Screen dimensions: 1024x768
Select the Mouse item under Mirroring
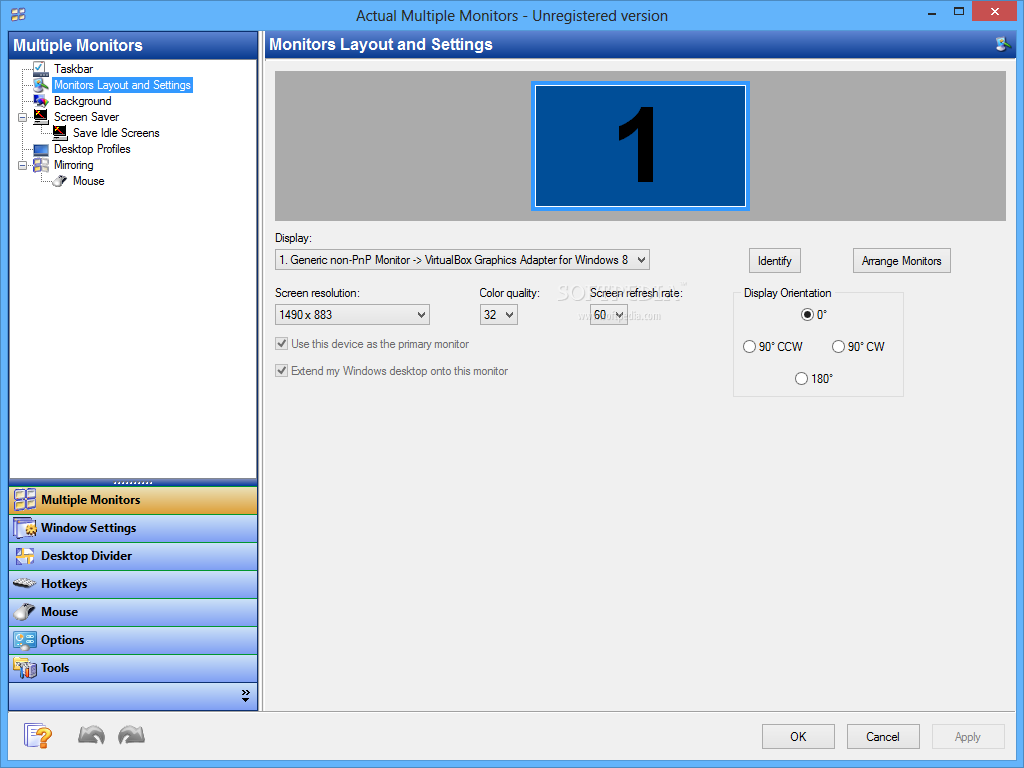[x=89, y=181]
